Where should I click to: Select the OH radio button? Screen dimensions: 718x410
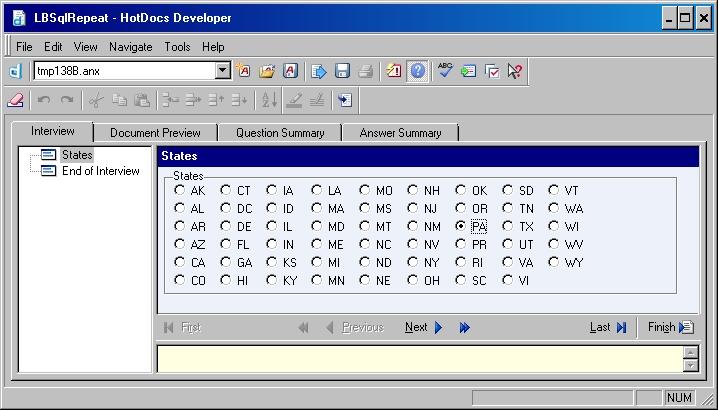click(x=413, y=280)
